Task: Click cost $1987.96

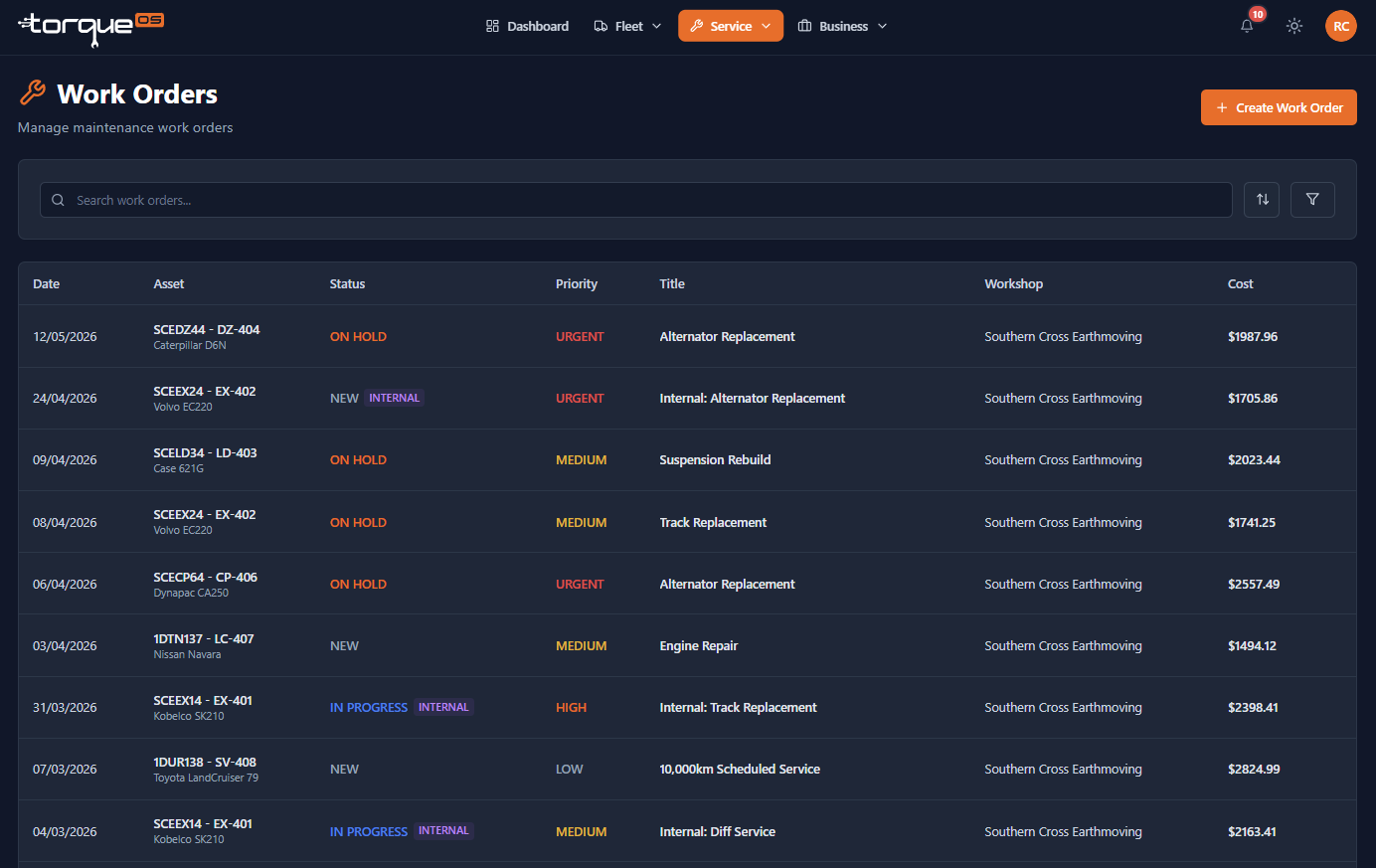Action: tap(1253, 336)
